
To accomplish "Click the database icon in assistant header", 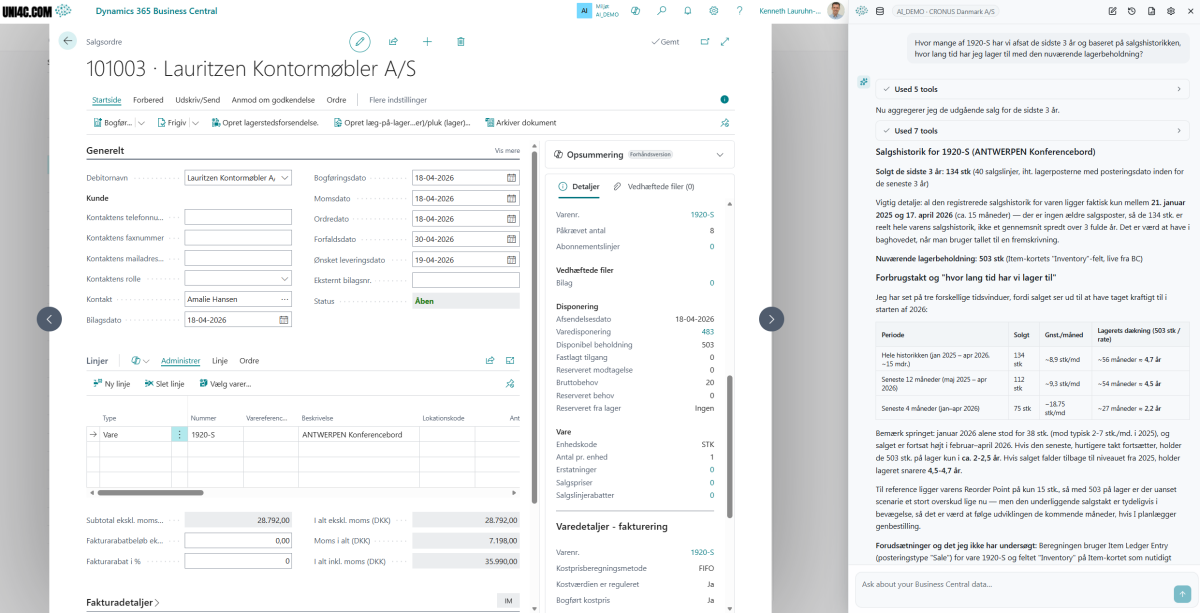I will tap(880, 11).
